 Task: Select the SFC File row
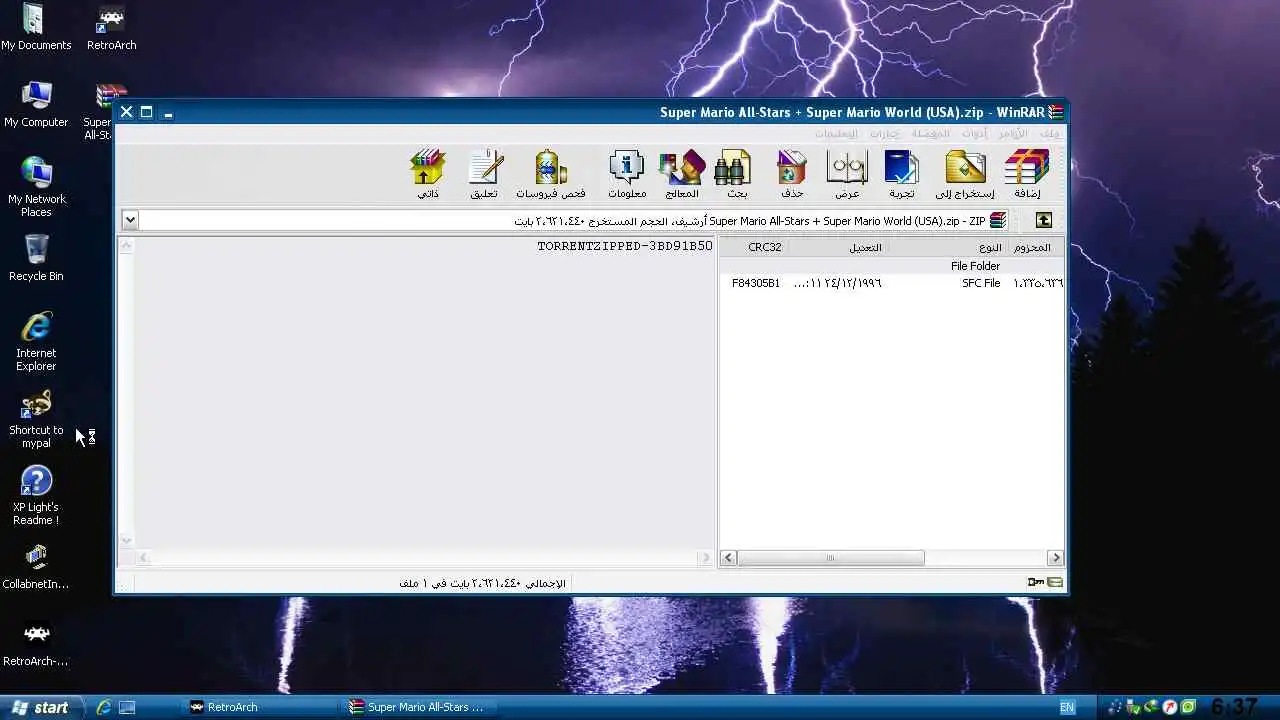point(892,283)
